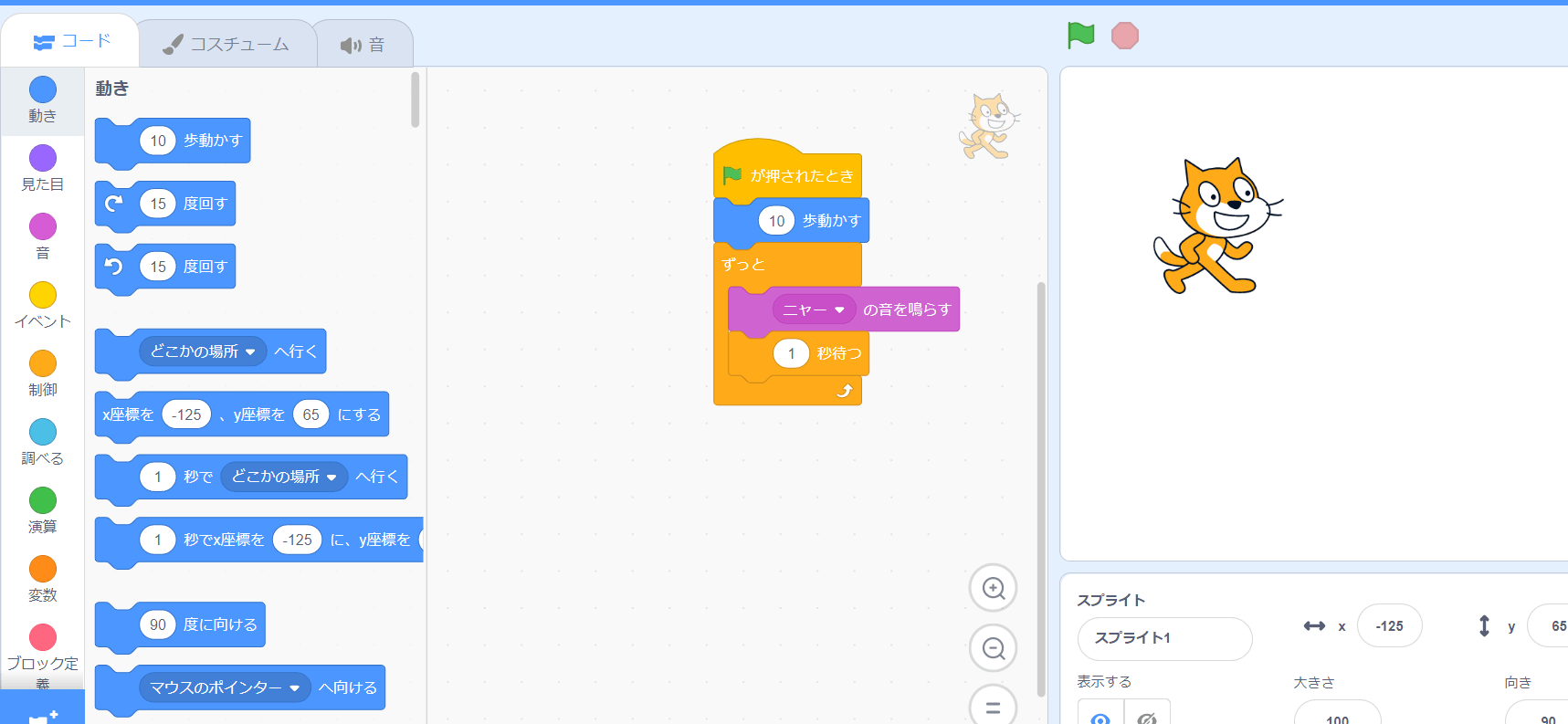
Task: Edit the sprite y position field
Action: (x=1549, y=625)
